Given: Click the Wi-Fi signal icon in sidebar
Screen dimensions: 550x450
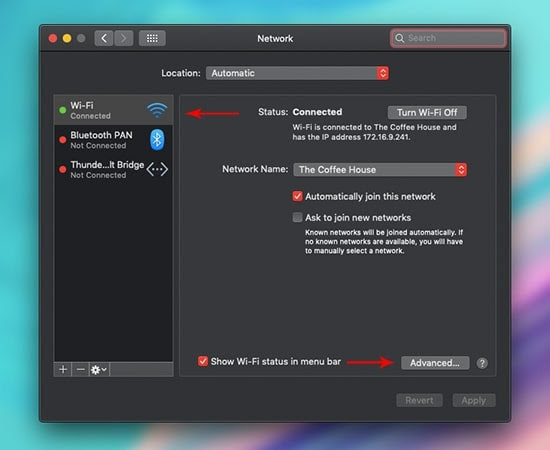Looking at the screenshot, I should click(x=157, y=110).
